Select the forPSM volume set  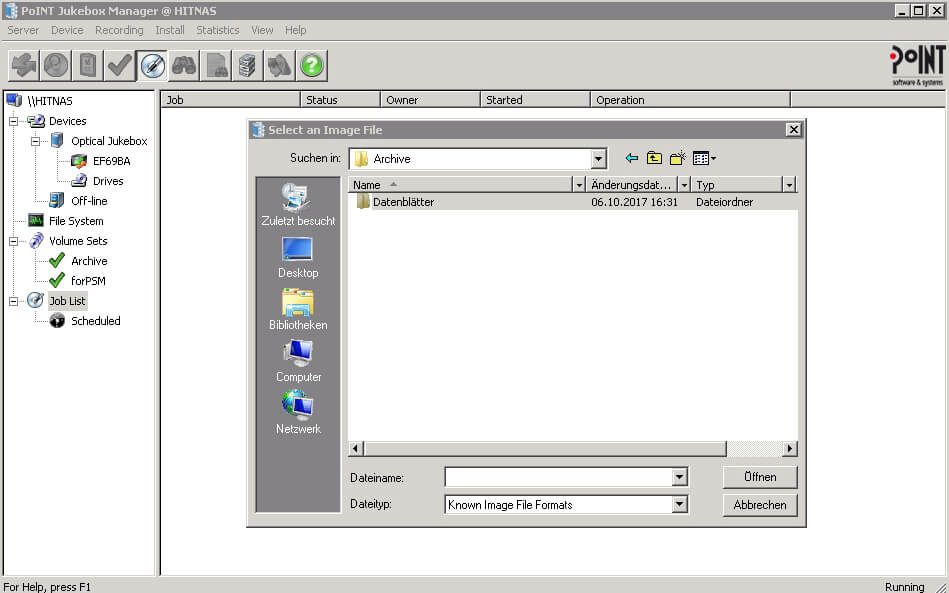tap(88, 281)
